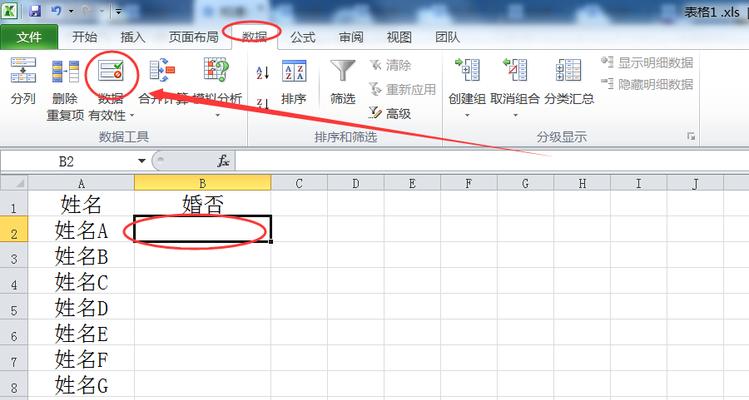Expand the Undo history dropdown arrow
Viewport: 749px width, 400px height.
[71, 11]
